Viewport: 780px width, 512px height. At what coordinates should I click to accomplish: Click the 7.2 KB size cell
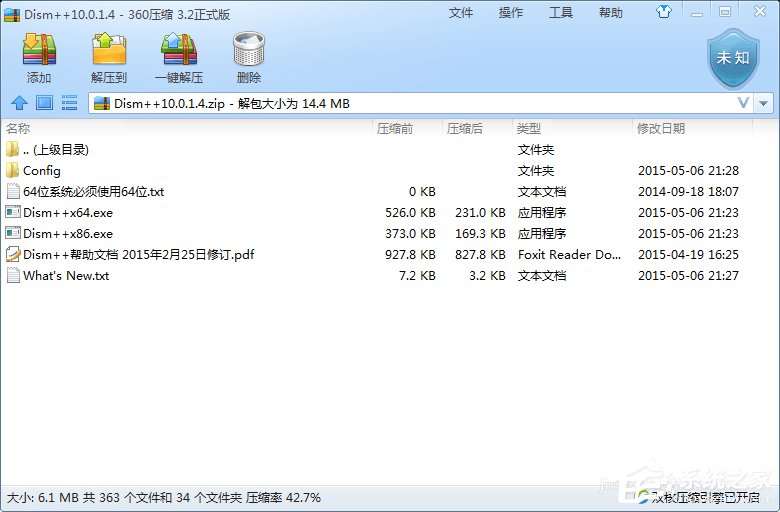point(417,275)
